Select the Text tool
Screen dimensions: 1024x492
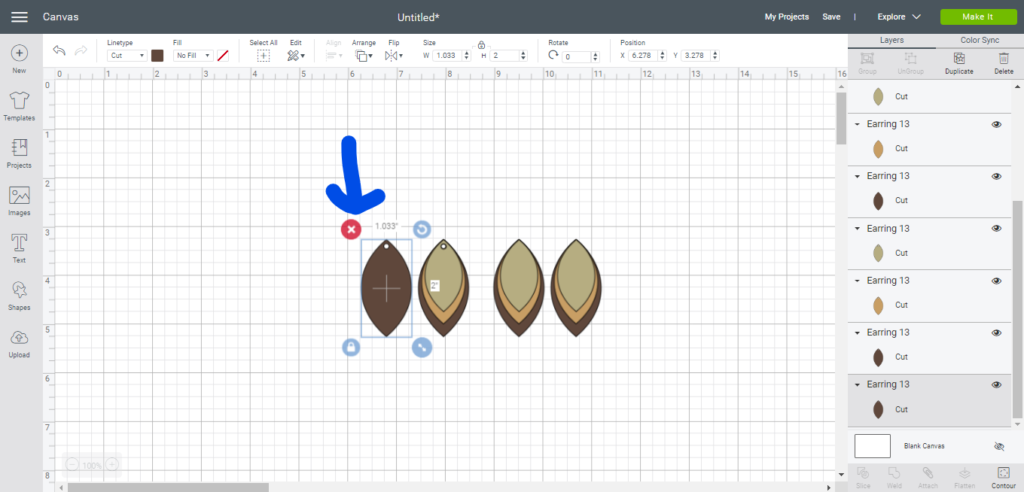click(x=19, y=249)
